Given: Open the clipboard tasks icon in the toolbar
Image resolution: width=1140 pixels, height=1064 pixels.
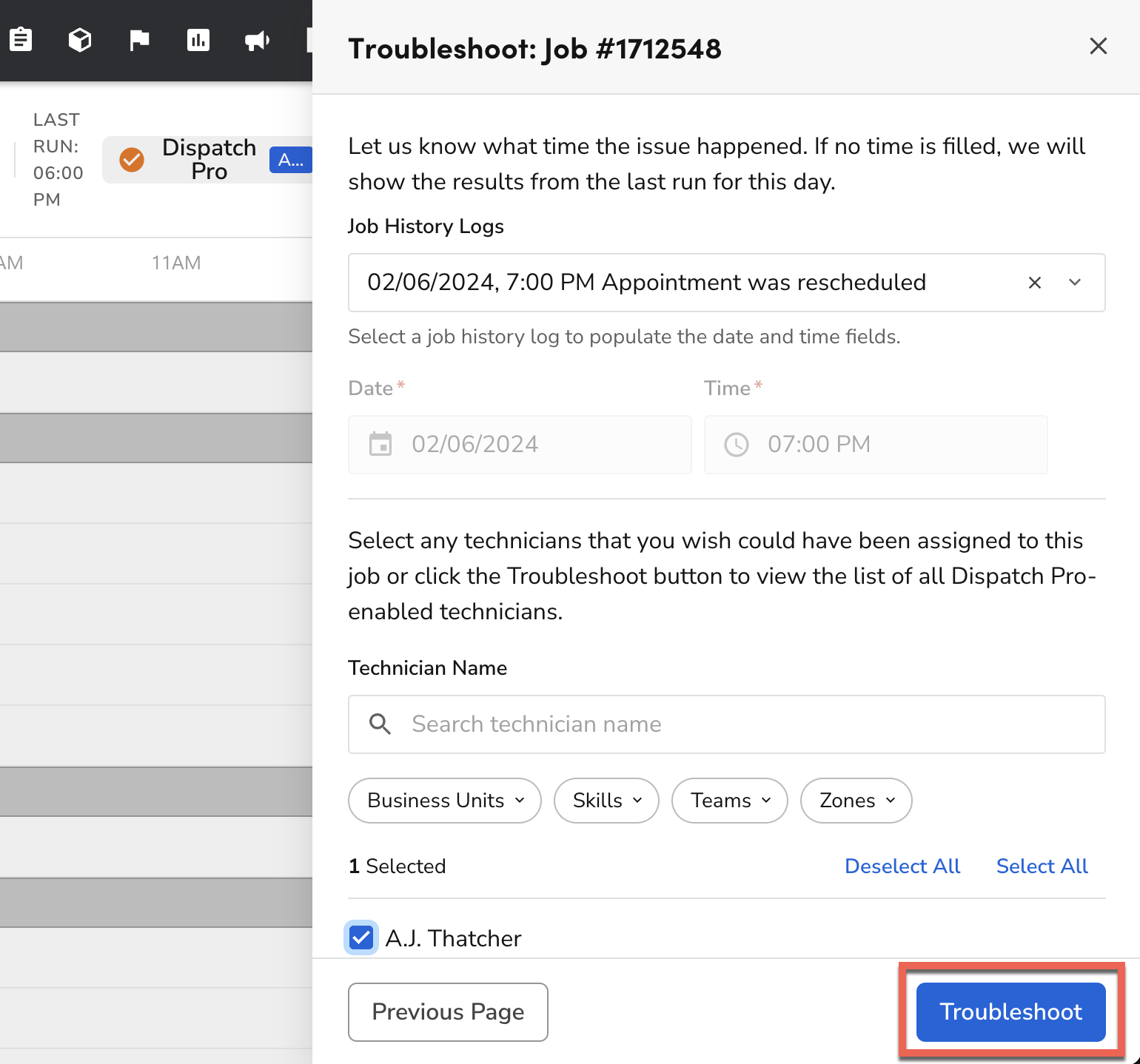Looking at the screenshot, I should (21, 40).
